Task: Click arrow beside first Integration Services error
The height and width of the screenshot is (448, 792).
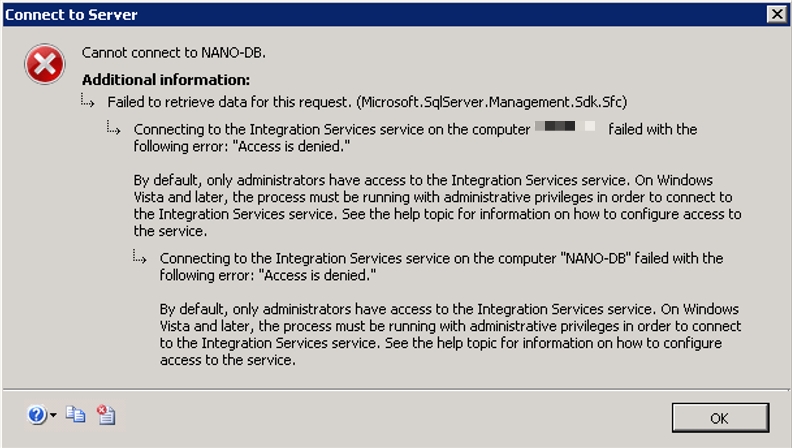Action: (x=114, y=128)
